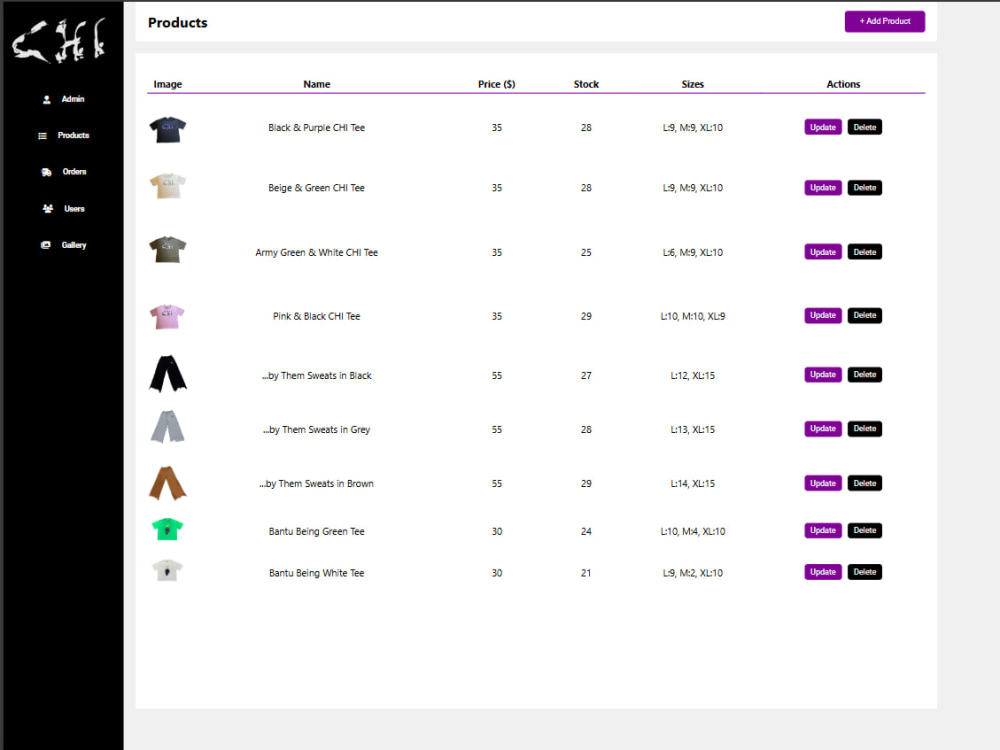Click the Admin user icon
The image size is (1000, 750).
pyautogui.click(x=47, y=99)
